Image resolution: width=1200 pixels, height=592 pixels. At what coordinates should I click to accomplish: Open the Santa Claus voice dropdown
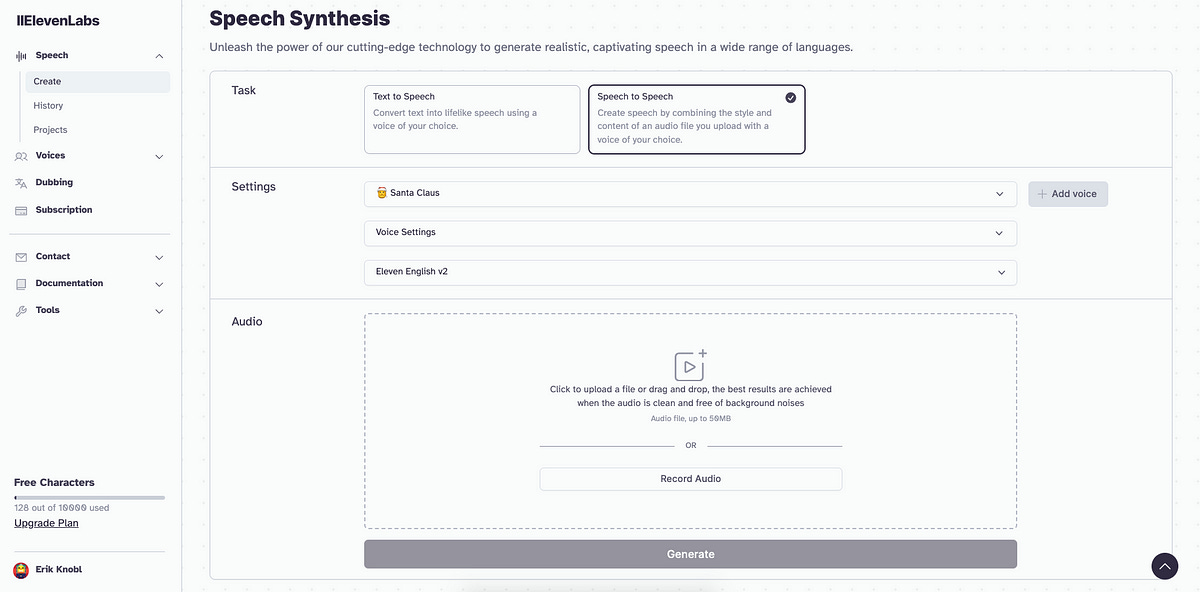tap(690, 193)
